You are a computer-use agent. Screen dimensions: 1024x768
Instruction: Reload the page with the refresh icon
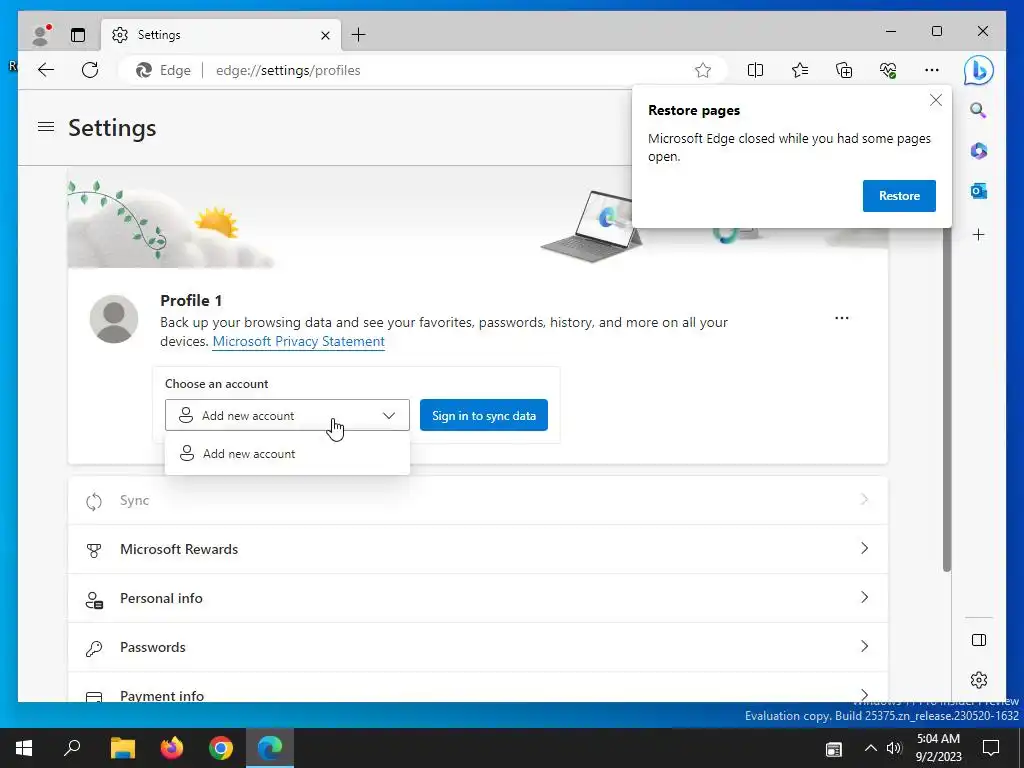(90, 70)
